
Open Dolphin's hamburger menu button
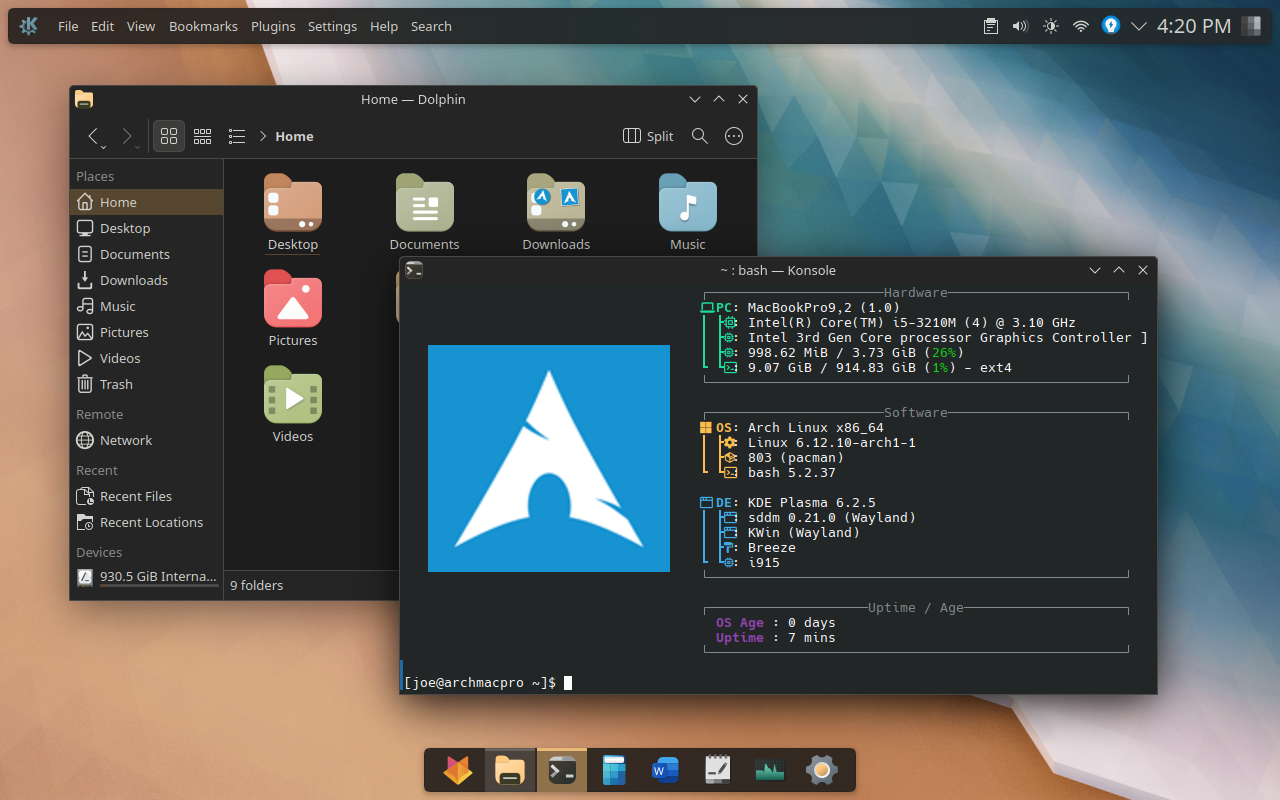[734, 136]
